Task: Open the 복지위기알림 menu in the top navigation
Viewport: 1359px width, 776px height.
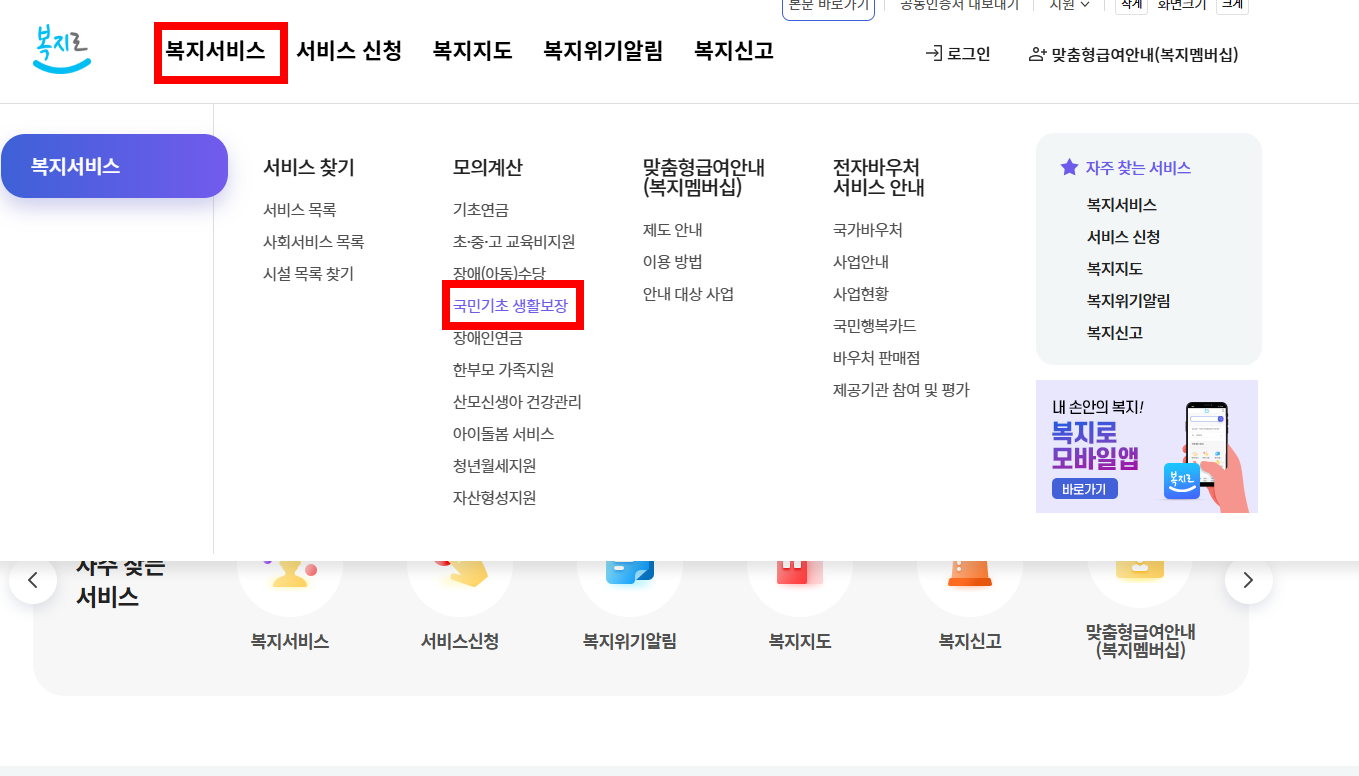Action: 602,51
